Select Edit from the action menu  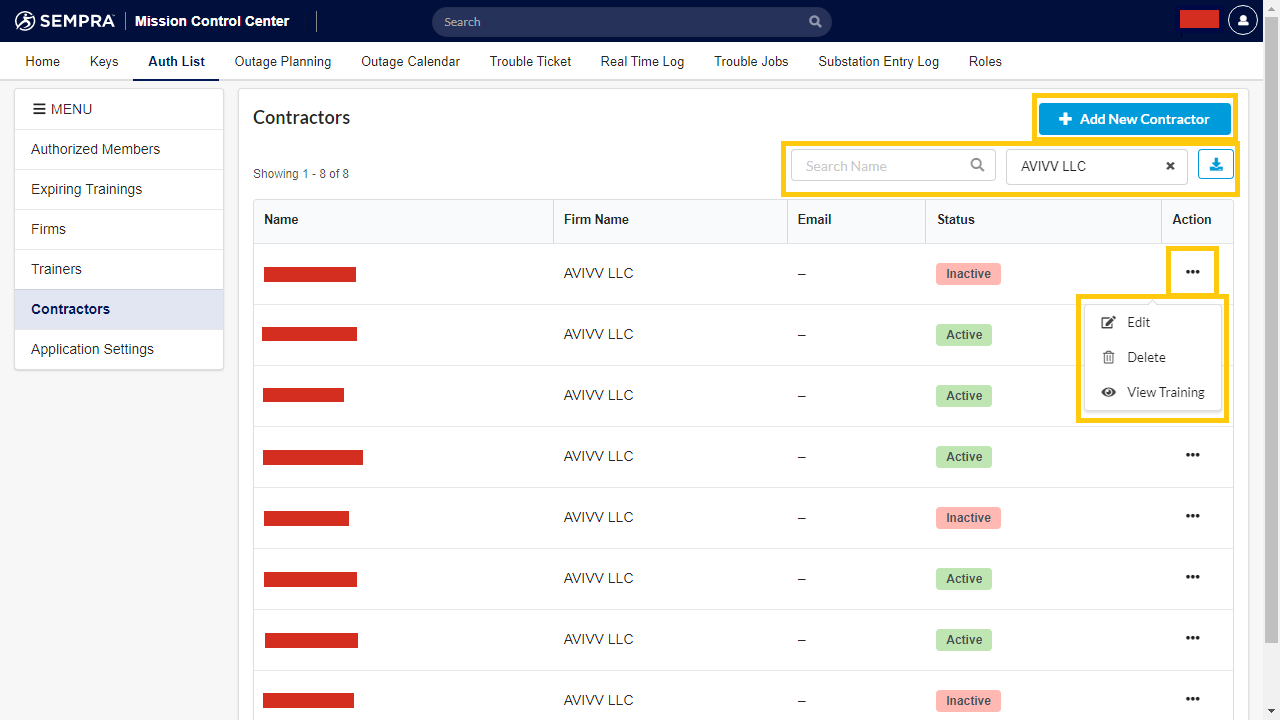pyautogui.click(x=1138, y=322)
